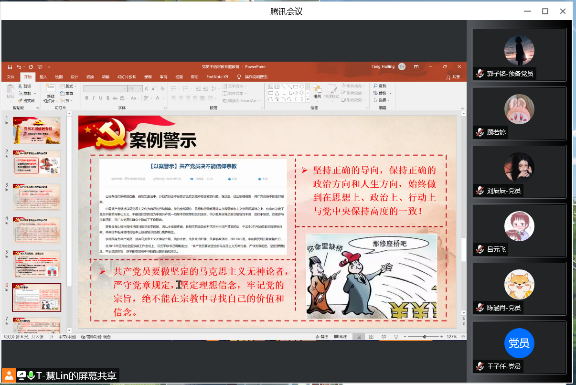Click the Undo arrow in PowerPoint's title bar
Image resolution: width=576 pixels, height=385 pixels.
[19, 67]
